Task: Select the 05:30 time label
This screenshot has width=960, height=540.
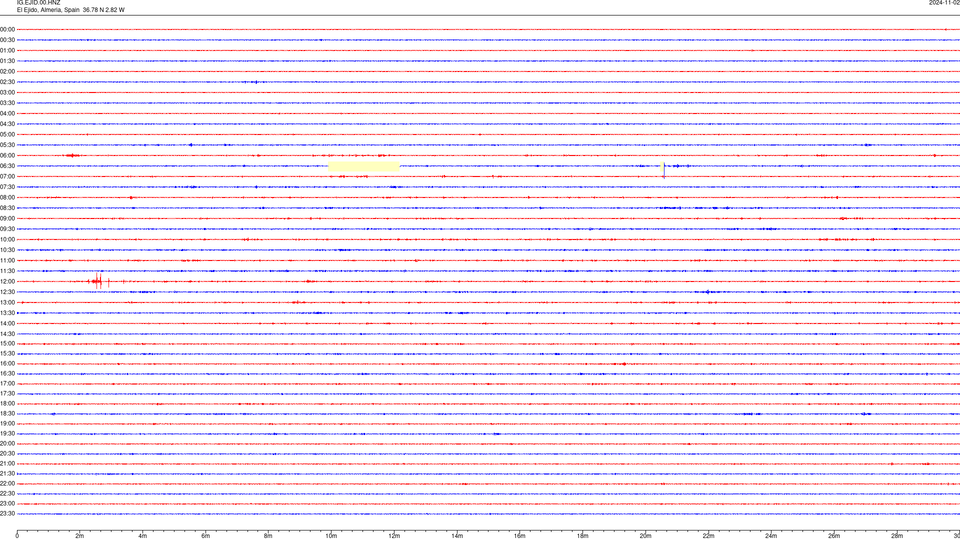Action: [x=7, y=145]
